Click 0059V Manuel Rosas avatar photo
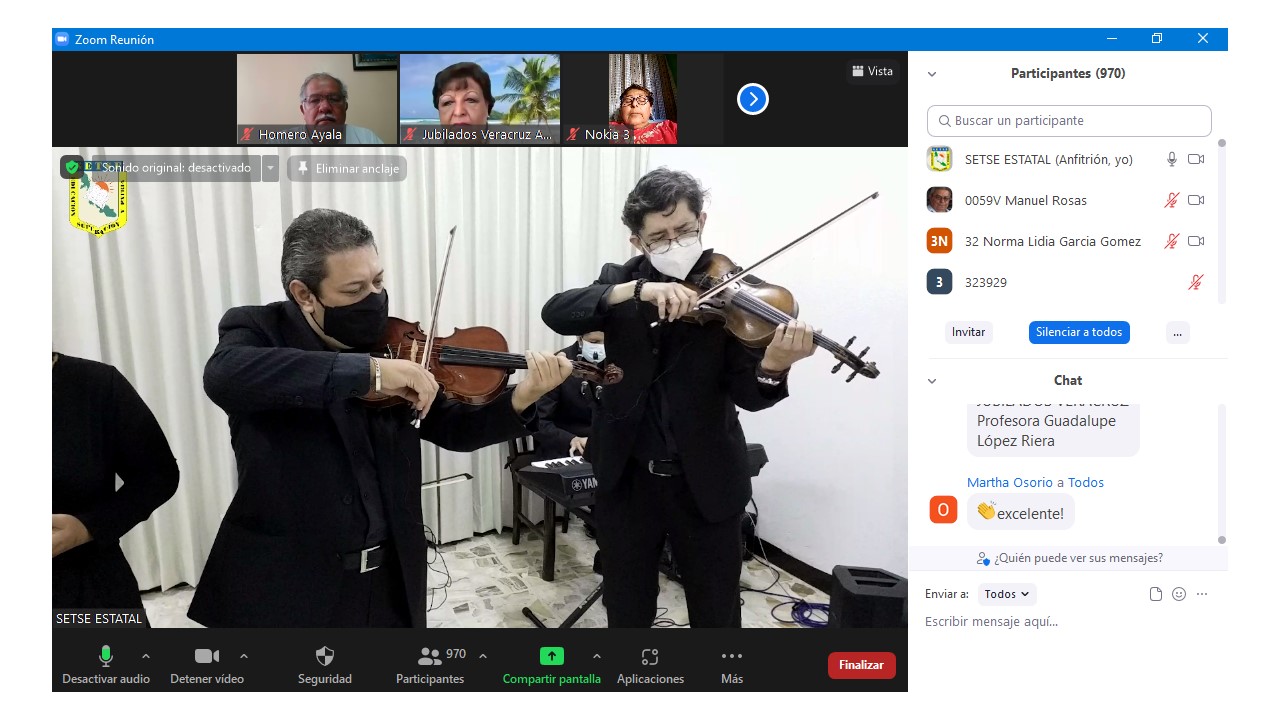This screenshot has height=720, width=1280. (x=939, y=200)
